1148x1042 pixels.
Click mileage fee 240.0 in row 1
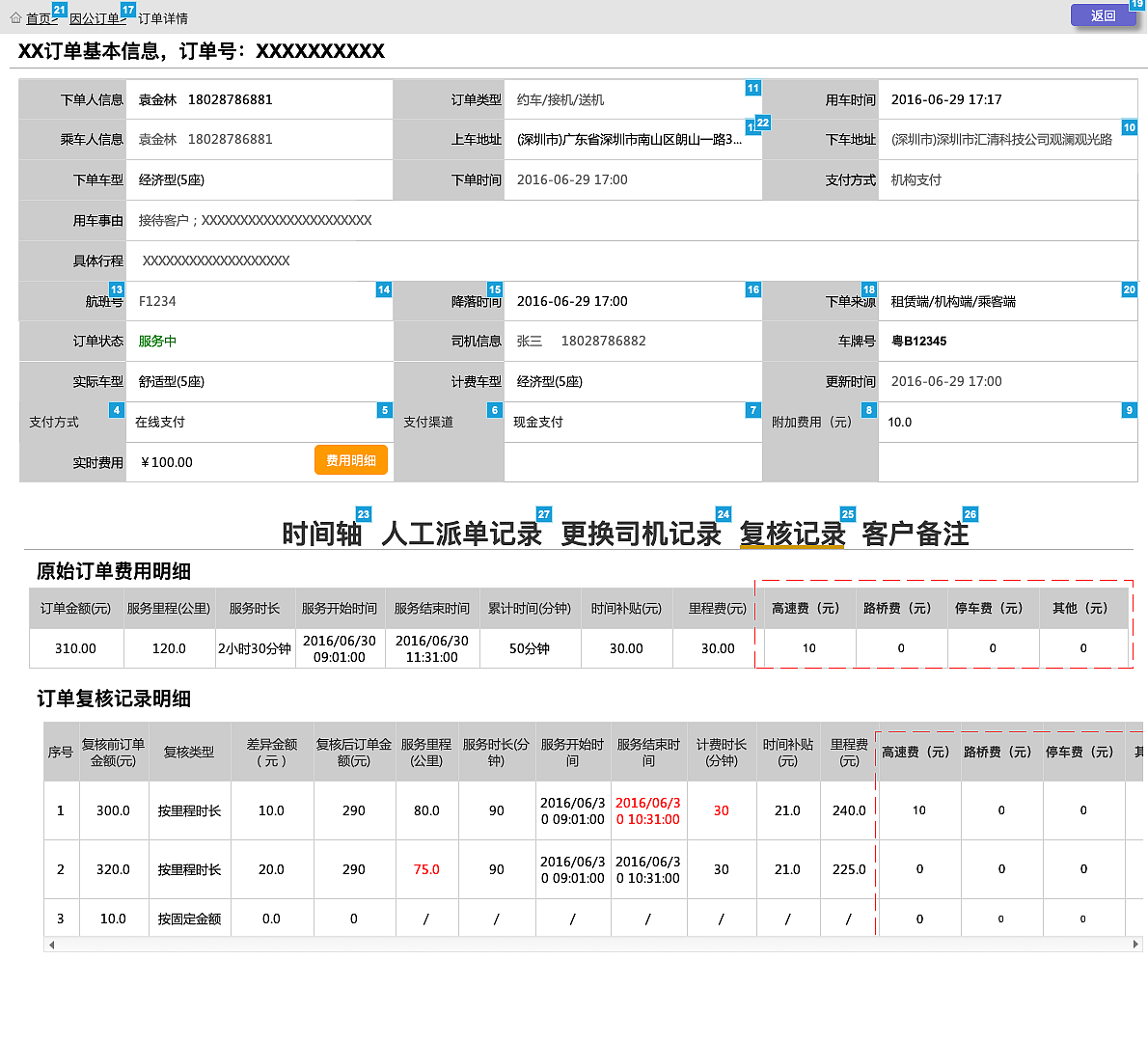[x=849, y=811]
